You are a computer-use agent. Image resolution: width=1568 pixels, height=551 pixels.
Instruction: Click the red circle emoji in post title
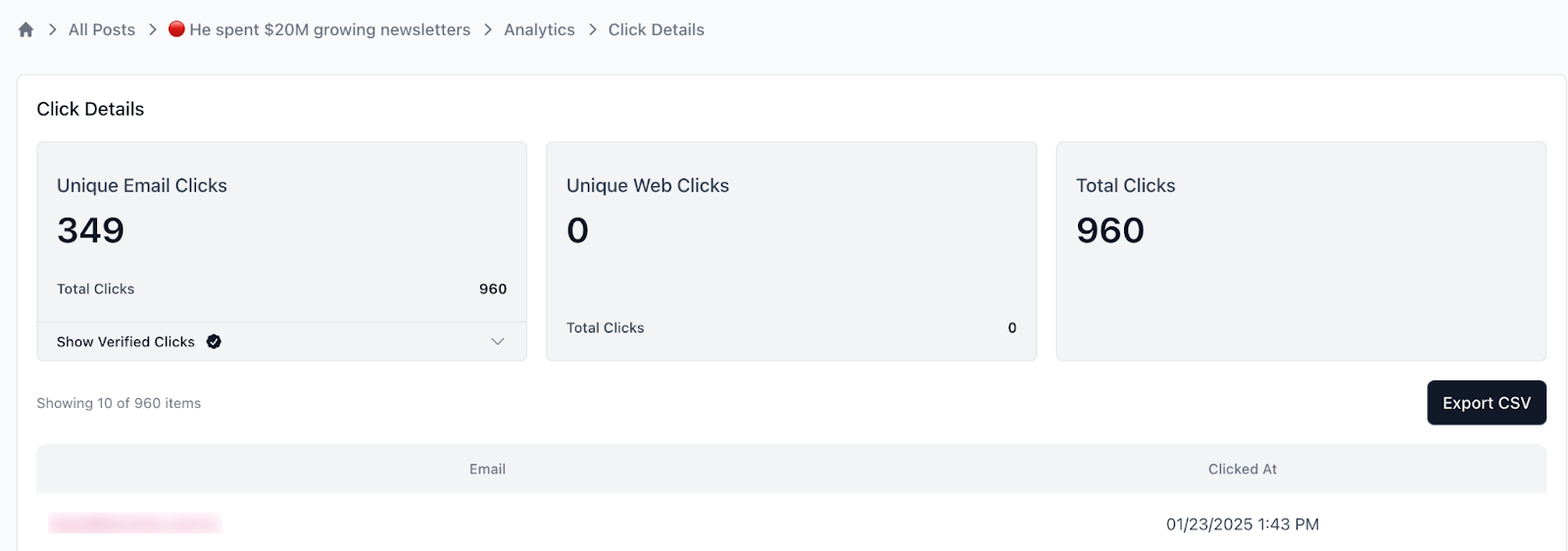click(x=176, y=29)
